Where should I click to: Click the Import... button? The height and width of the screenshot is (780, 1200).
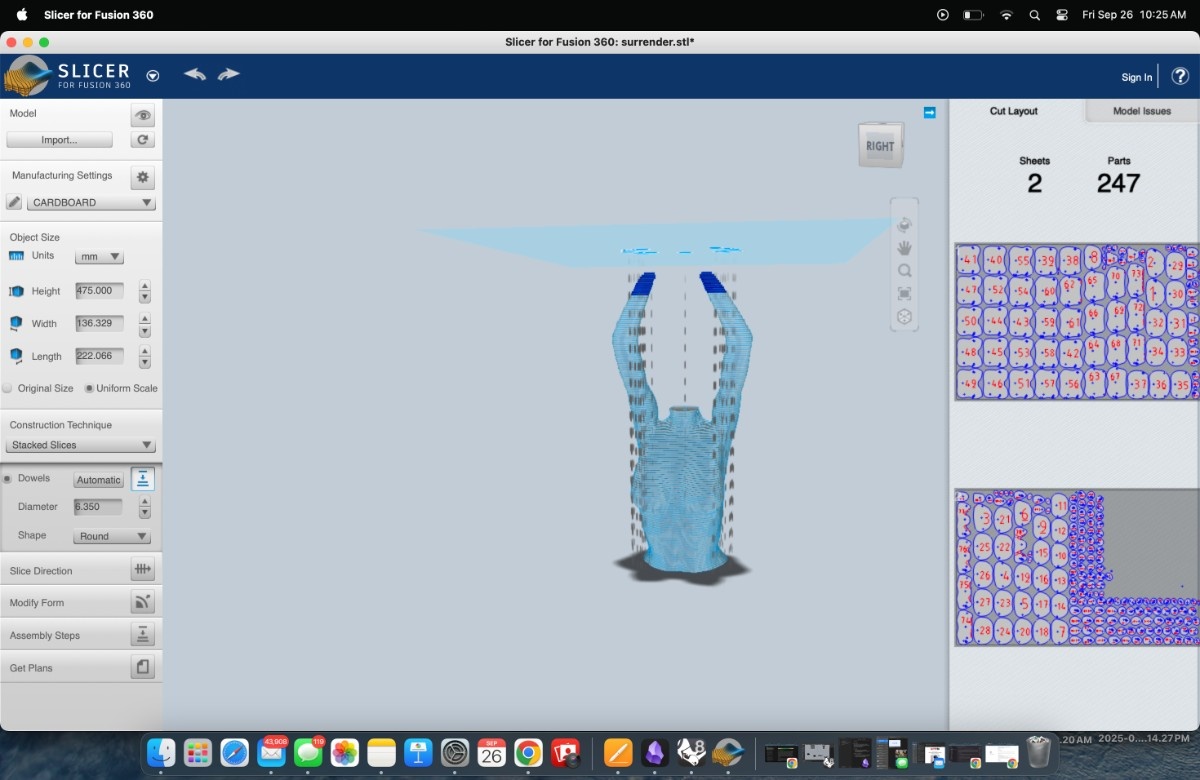point(59,140)
